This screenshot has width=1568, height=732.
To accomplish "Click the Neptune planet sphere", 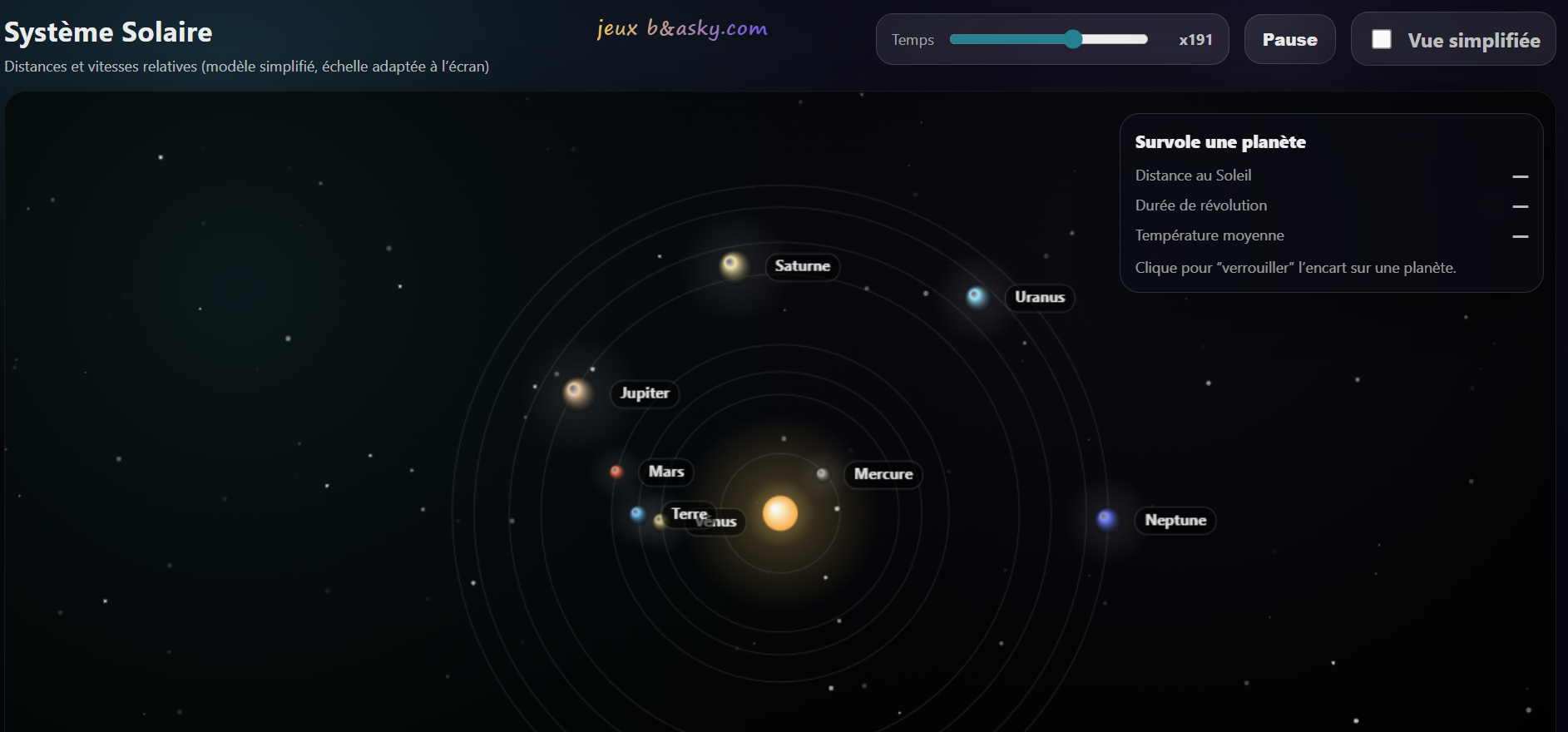I will coord(1106,519).
